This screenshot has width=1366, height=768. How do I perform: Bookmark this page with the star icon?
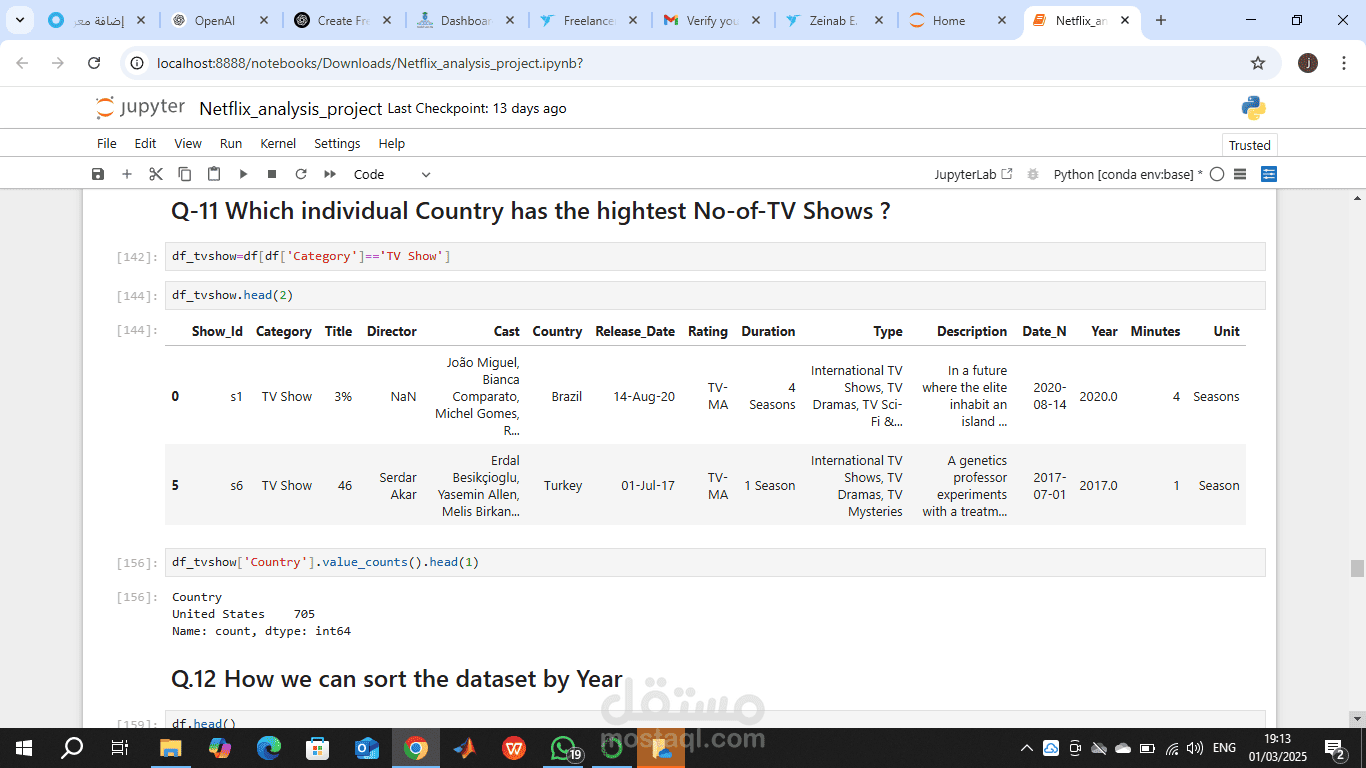(1258, 63)
